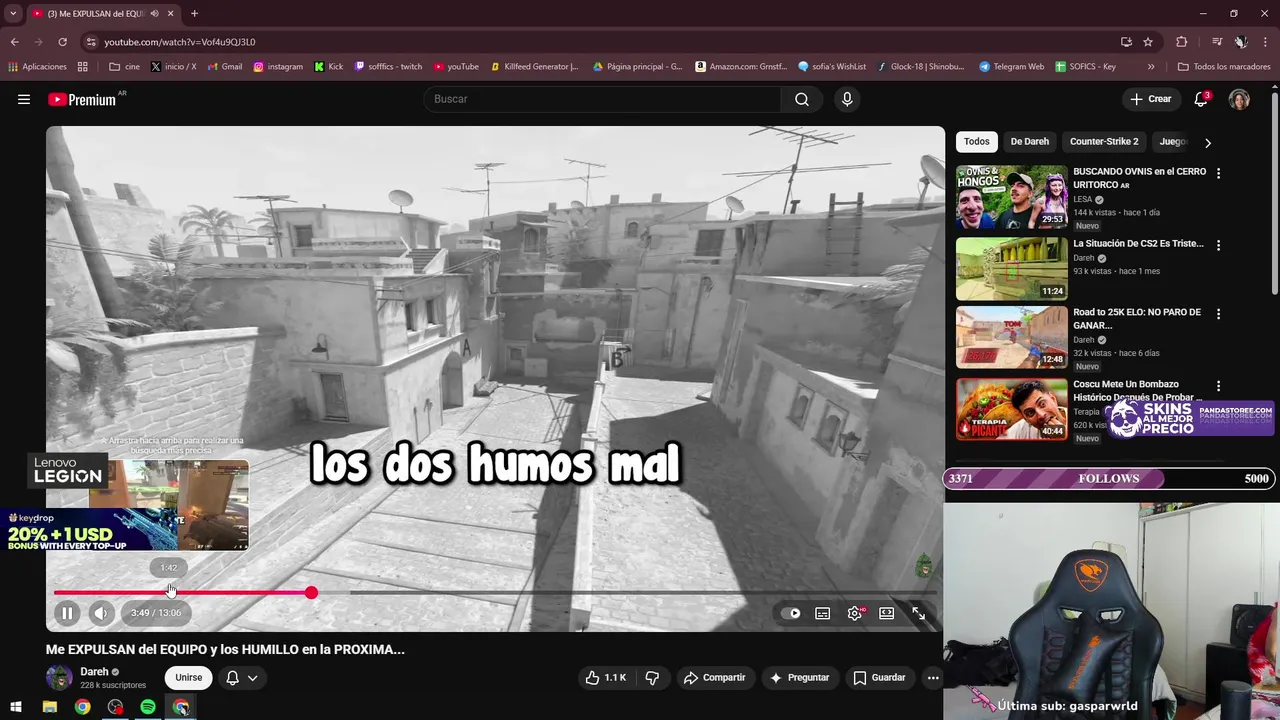
Task: Open File Explorer from the taskbar
Action: [50, 707]
